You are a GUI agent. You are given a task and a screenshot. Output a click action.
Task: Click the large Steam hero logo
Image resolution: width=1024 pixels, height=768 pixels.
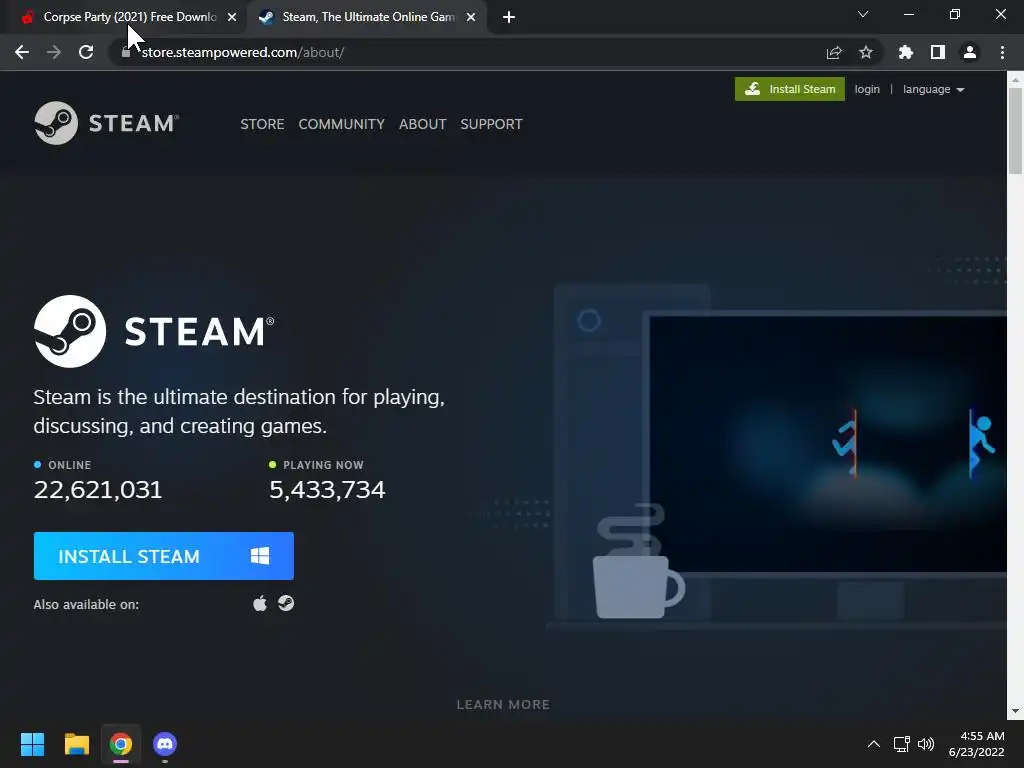point(154,331)
